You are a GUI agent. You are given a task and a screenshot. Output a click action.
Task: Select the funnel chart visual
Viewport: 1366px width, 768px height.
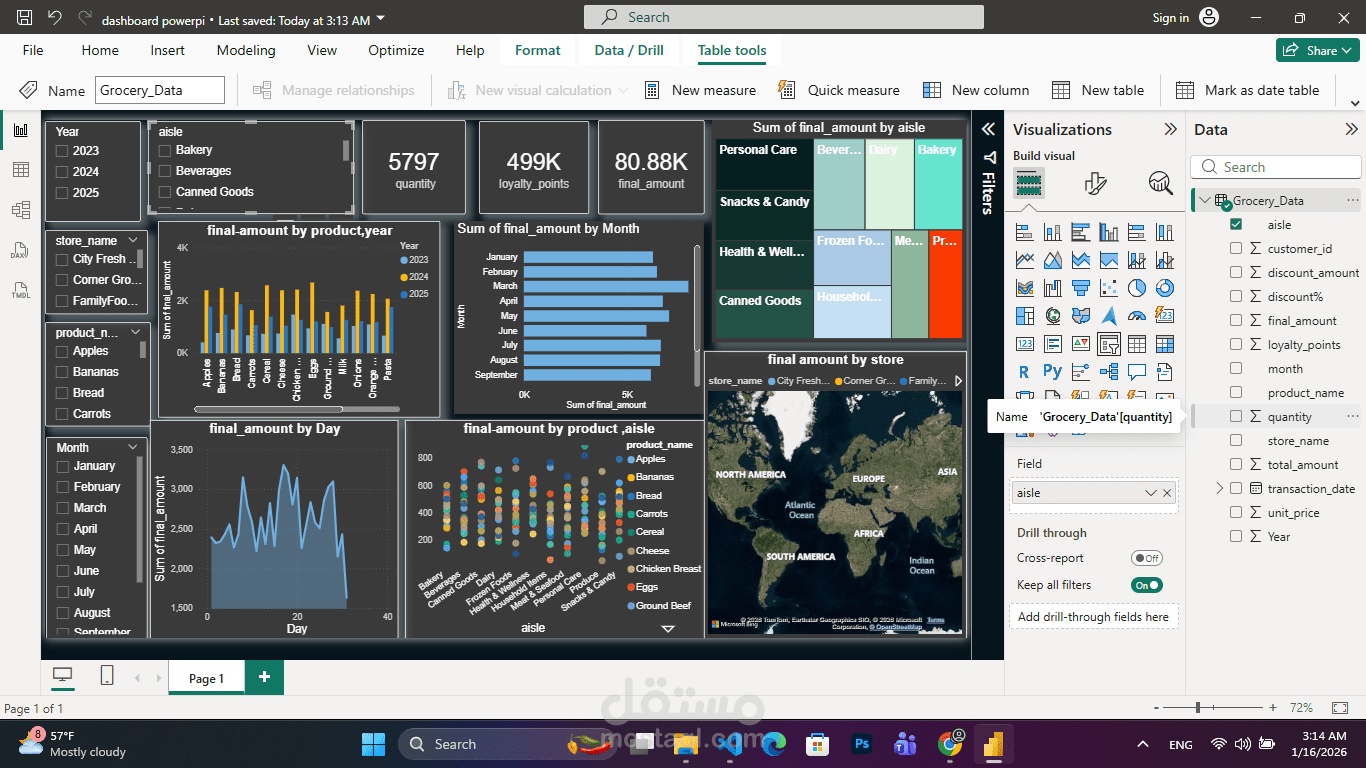coord(1081,287)
